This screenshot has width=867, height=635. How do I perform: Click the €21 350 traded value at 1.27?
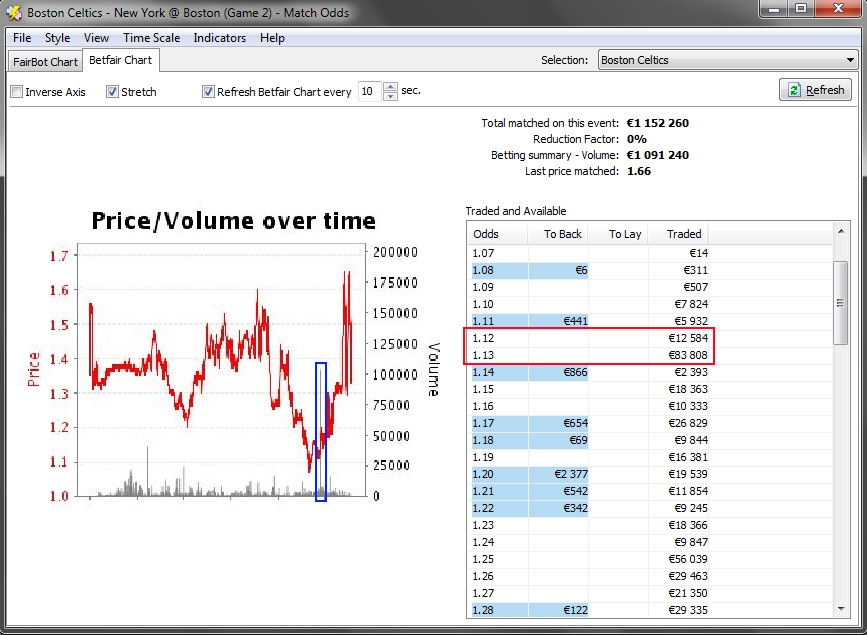point(688,593)
